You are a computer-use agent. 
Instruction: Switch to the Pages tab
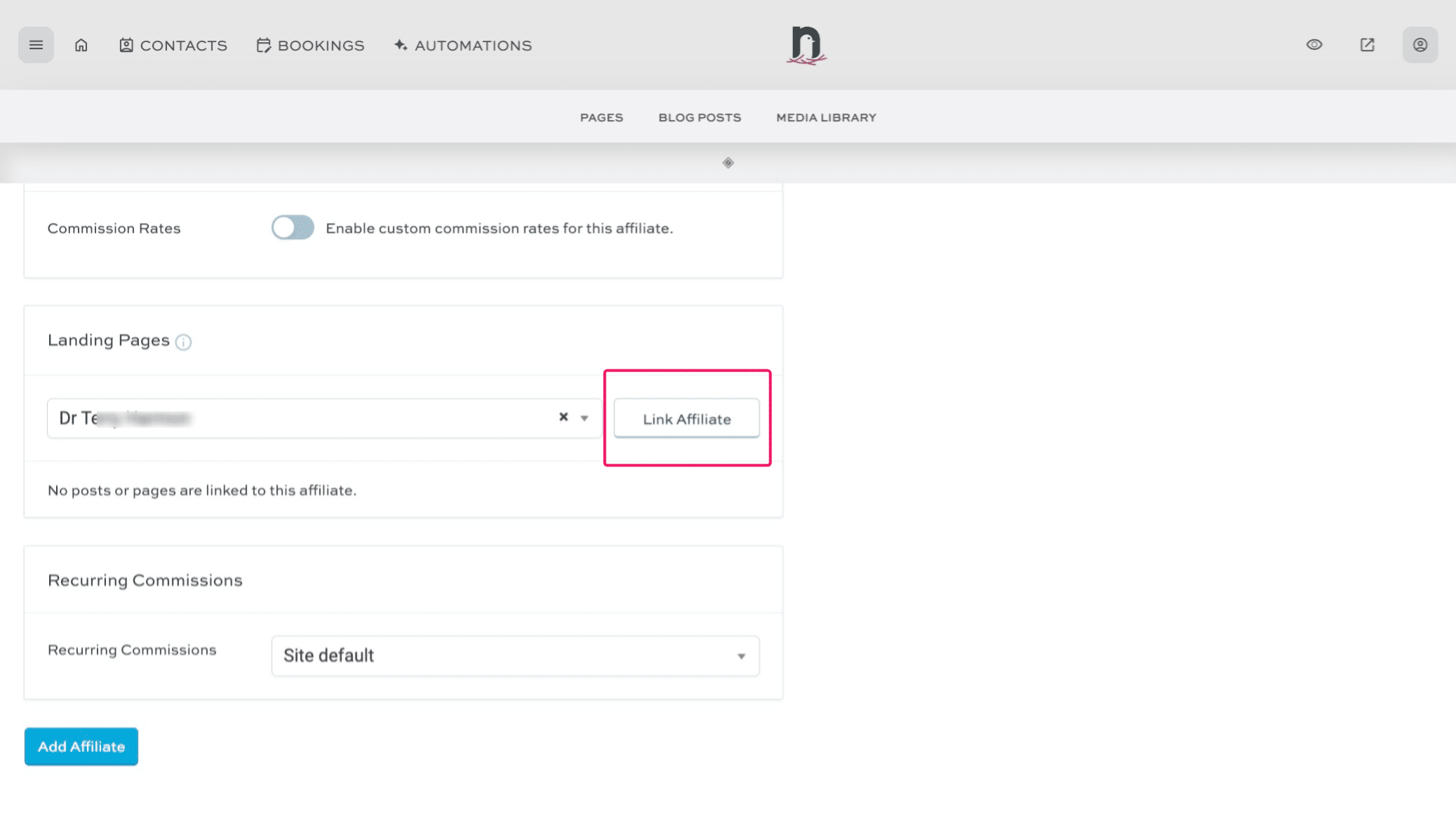(x=601, y=117)
